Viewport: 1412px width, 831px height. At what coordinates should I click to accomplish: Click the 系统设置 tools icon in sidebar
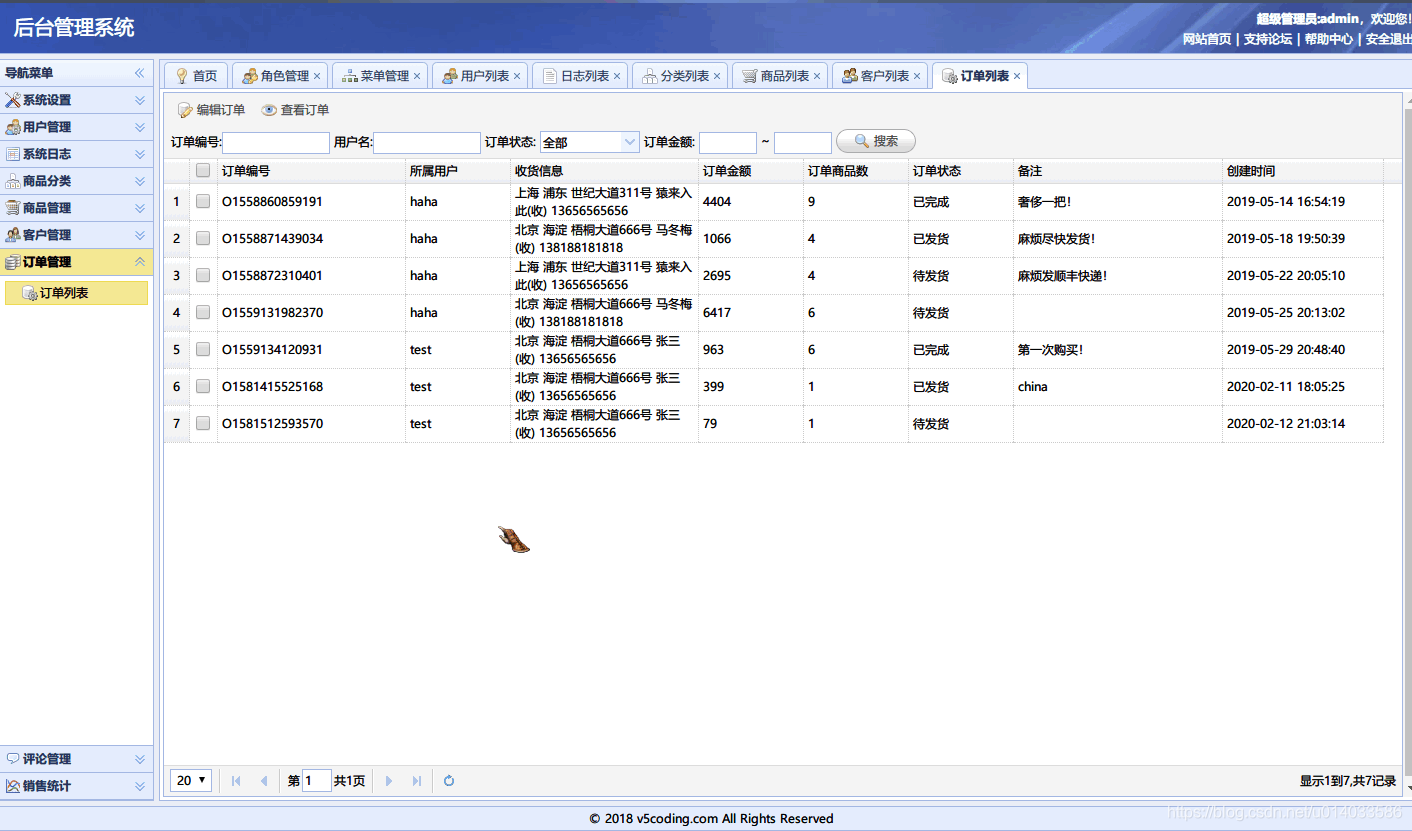13,100
